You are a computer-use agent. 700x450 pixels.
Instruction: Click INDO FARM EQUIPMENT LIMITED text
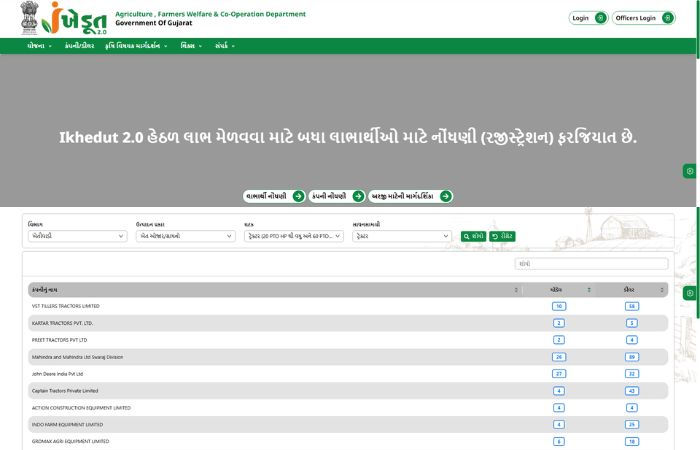point(67,425)
